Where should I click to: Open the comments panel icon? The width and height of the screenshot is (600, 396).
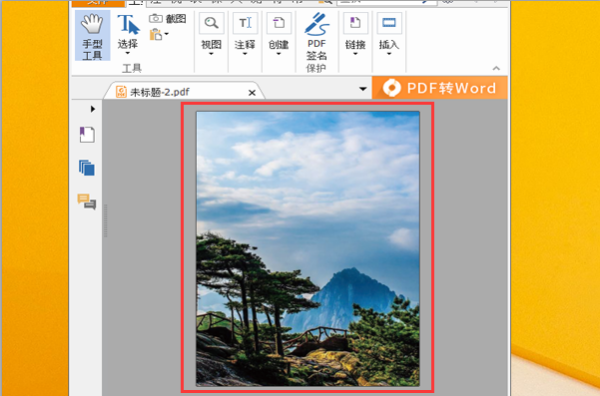point(87,201)
